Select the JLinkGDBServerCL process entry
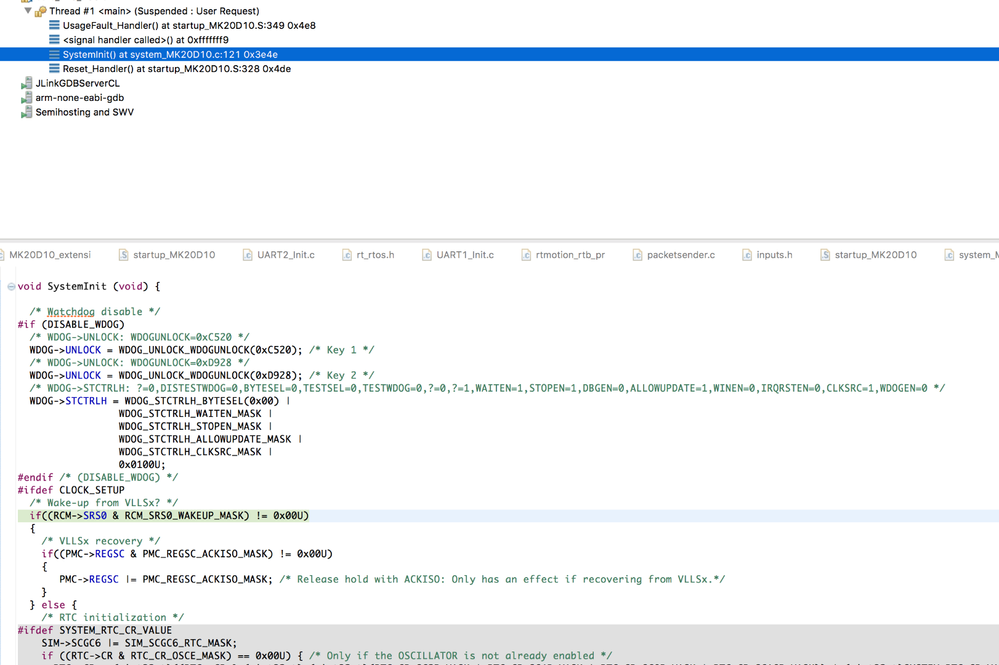 77,83
